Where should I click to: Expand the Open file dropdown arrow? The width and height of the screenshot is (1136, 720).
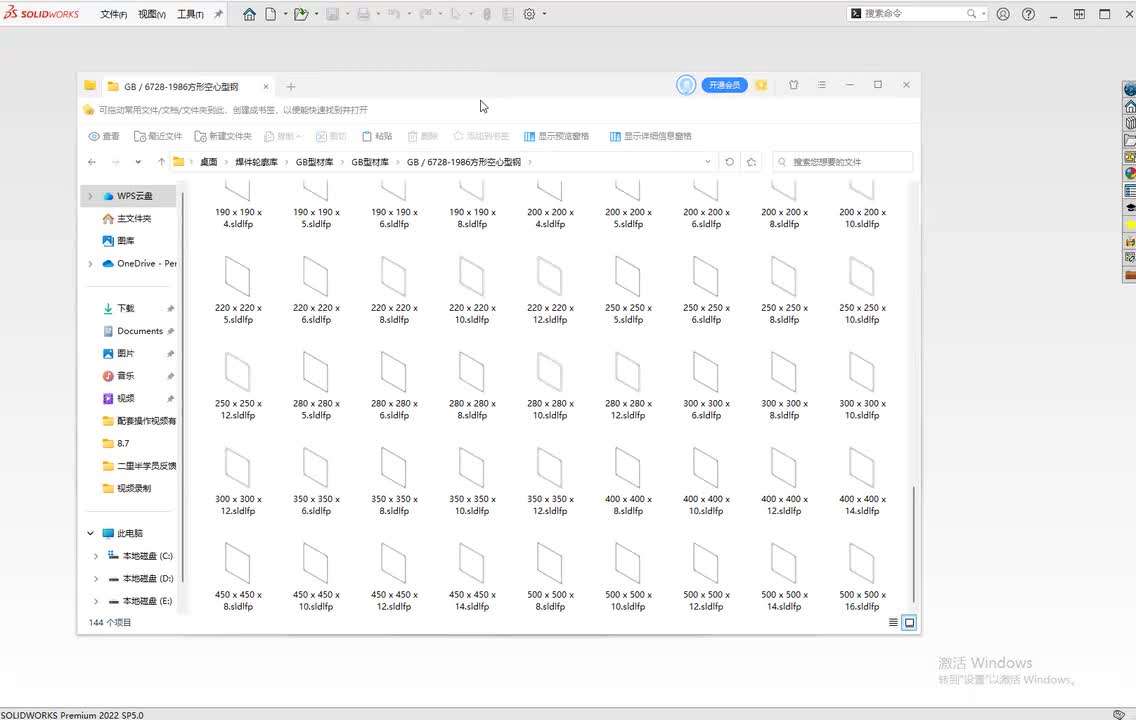(316, 14)
